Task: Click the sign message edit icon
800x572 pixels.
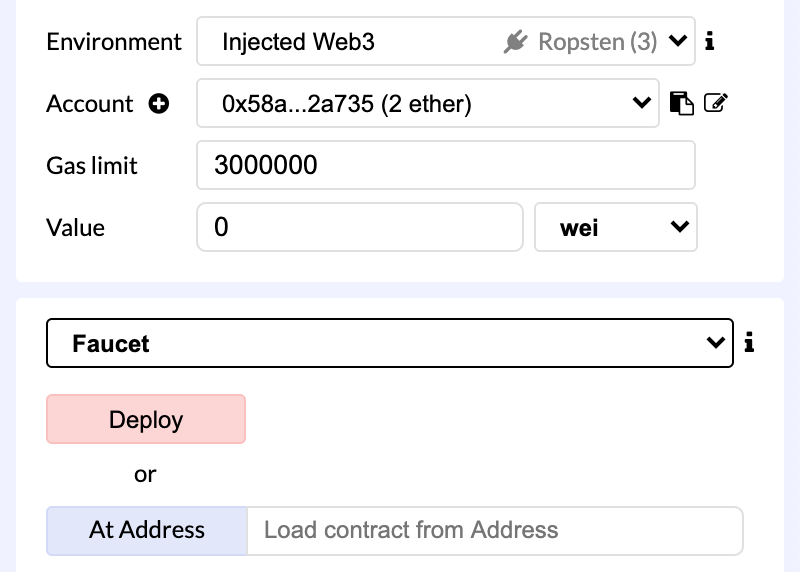Action: point(715,103)
